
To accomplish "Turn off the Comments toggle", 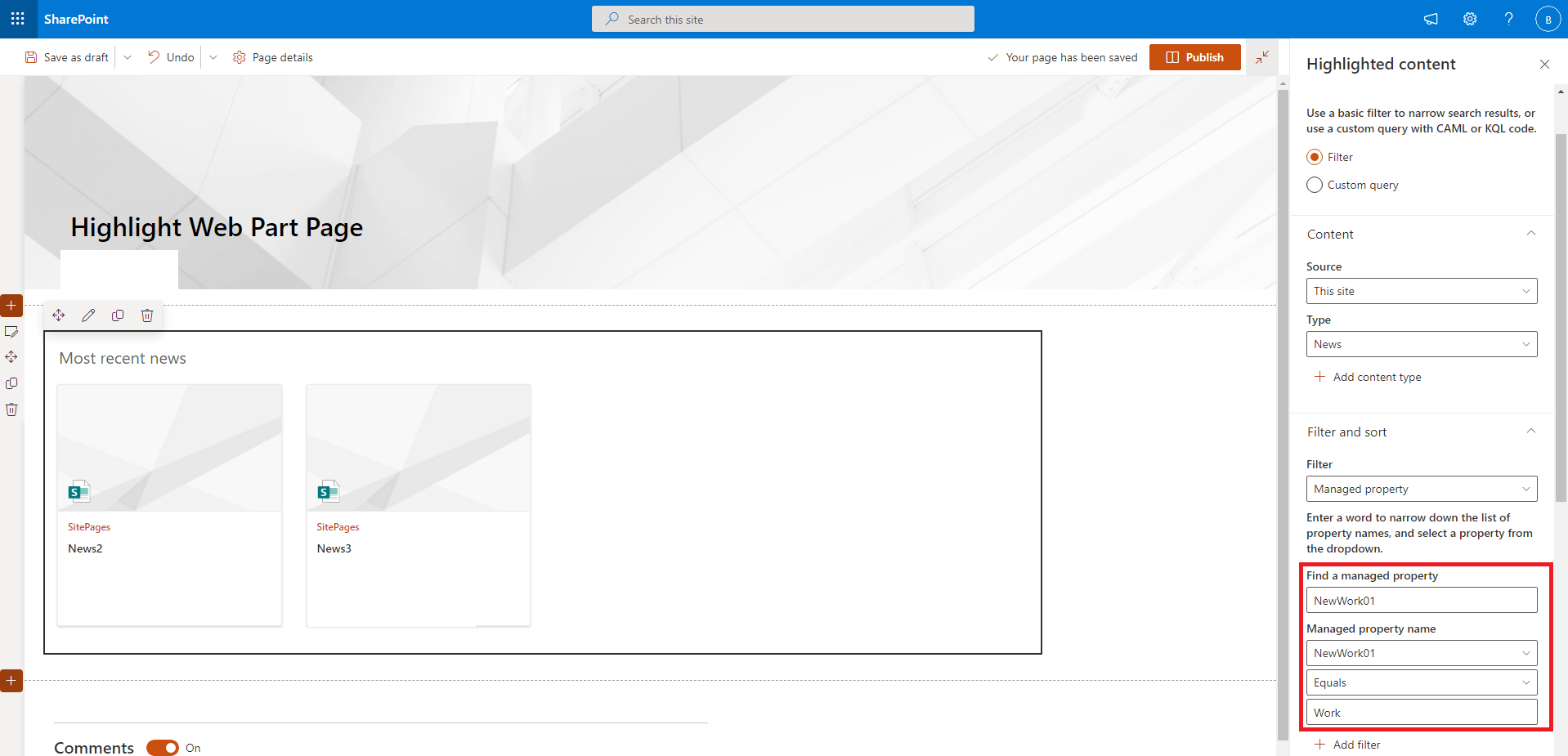I will (163, 748).
